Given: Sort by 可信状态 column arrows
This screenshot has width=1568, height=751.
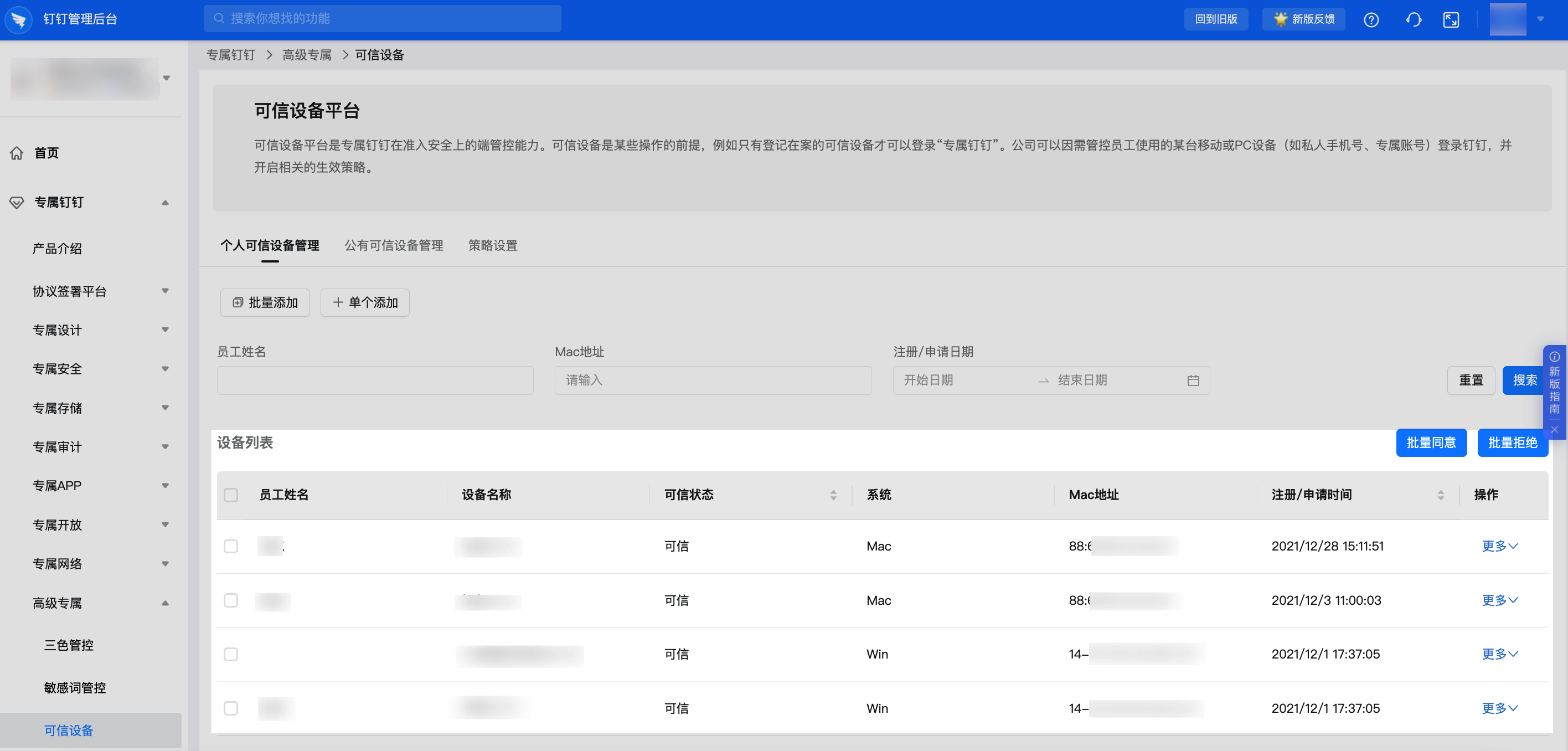Looking at the screenshot, I should [833, 495].
